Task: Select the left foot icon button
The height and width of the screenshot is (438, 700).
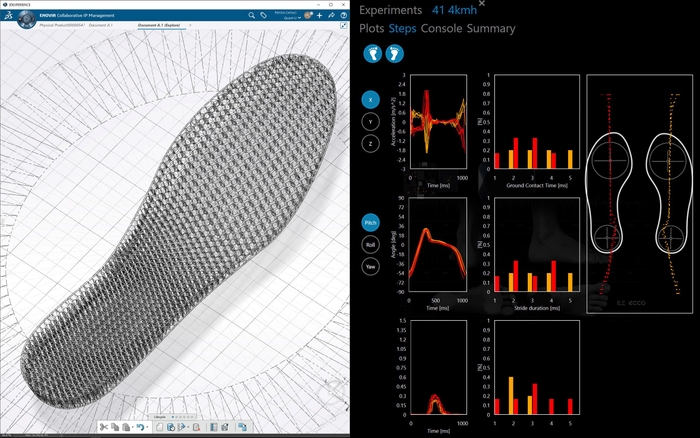Action: pyautogui.click(x=369, y=54)
